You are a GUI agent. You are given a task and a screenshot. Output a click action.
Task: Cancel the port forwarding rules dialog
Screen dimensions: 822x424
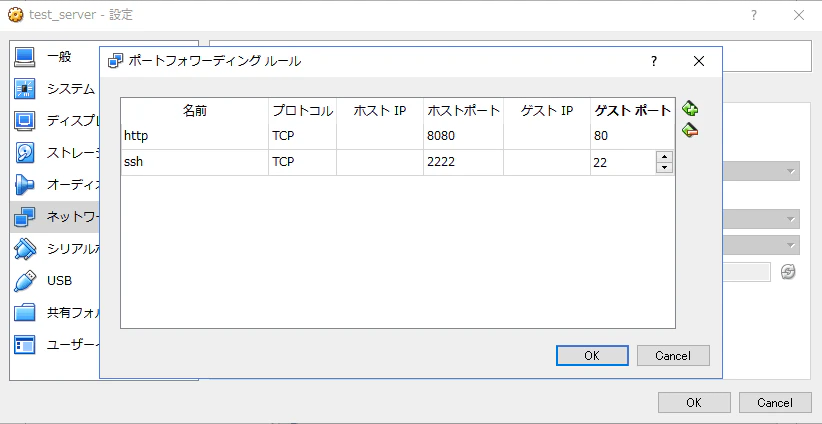pos(673,356)
